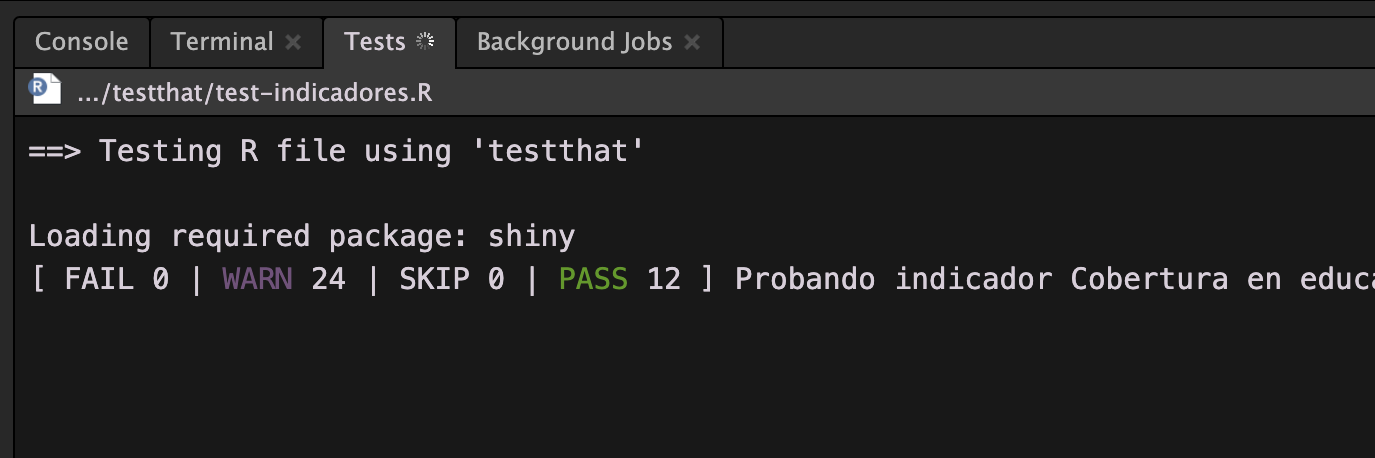1375x458 pixels.
Task: Select the Tests tab
Action: (374, 42)
